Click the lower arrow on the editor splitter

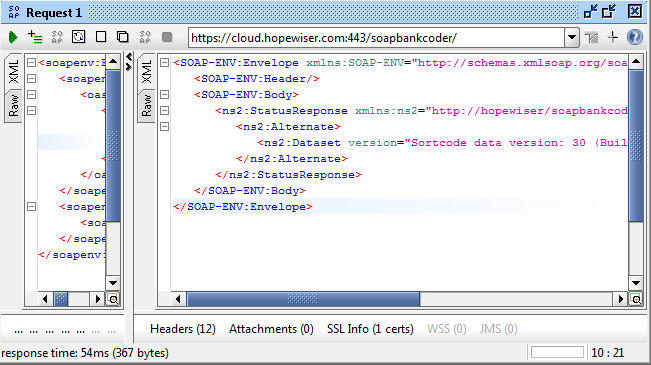(129, 67)
